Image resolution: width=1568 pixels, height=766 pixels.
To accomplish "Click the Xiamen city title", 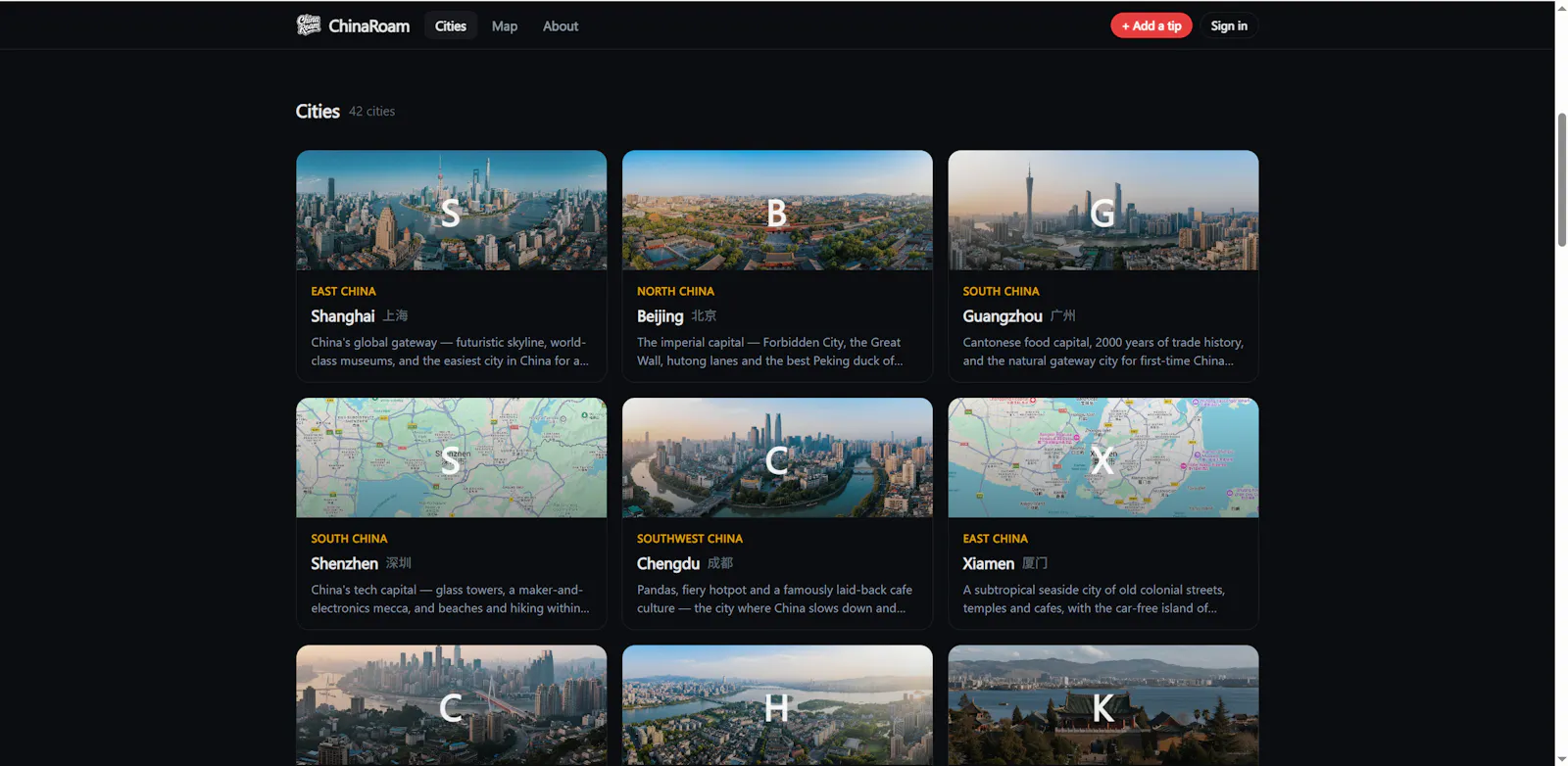I will pyautogui.click(x=988, y=563).
